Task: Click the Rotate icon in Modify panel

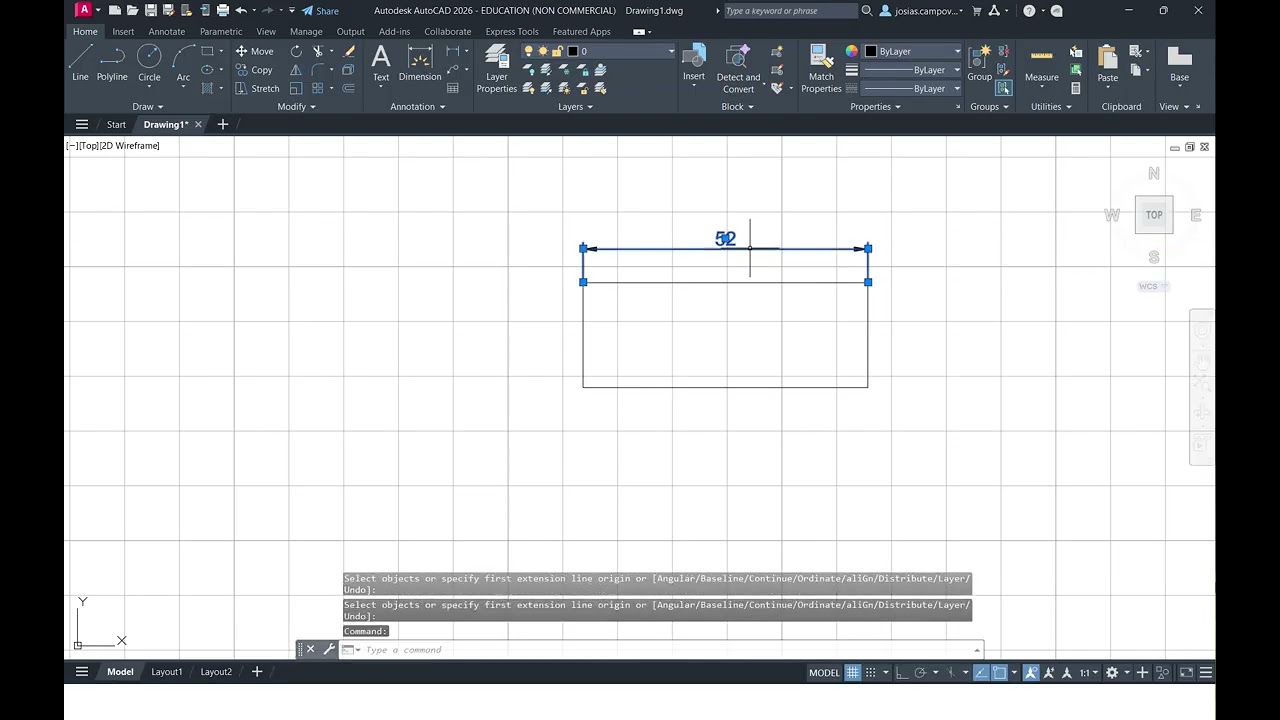Action: pos(296,51)
